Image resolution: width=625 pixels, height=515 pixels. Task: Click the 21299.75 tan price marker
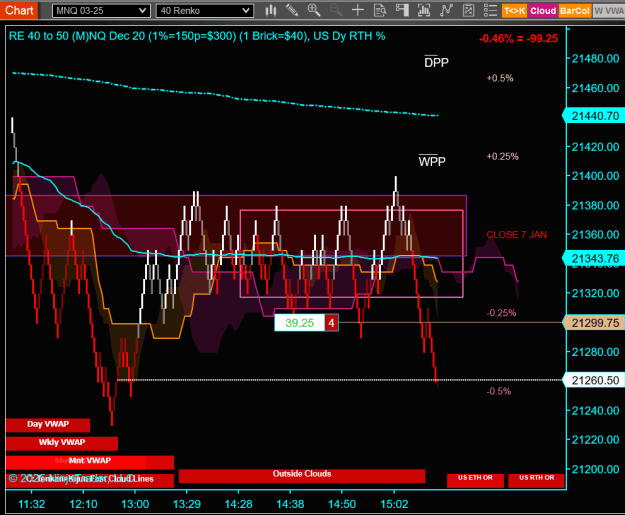[x=594, y=322]
